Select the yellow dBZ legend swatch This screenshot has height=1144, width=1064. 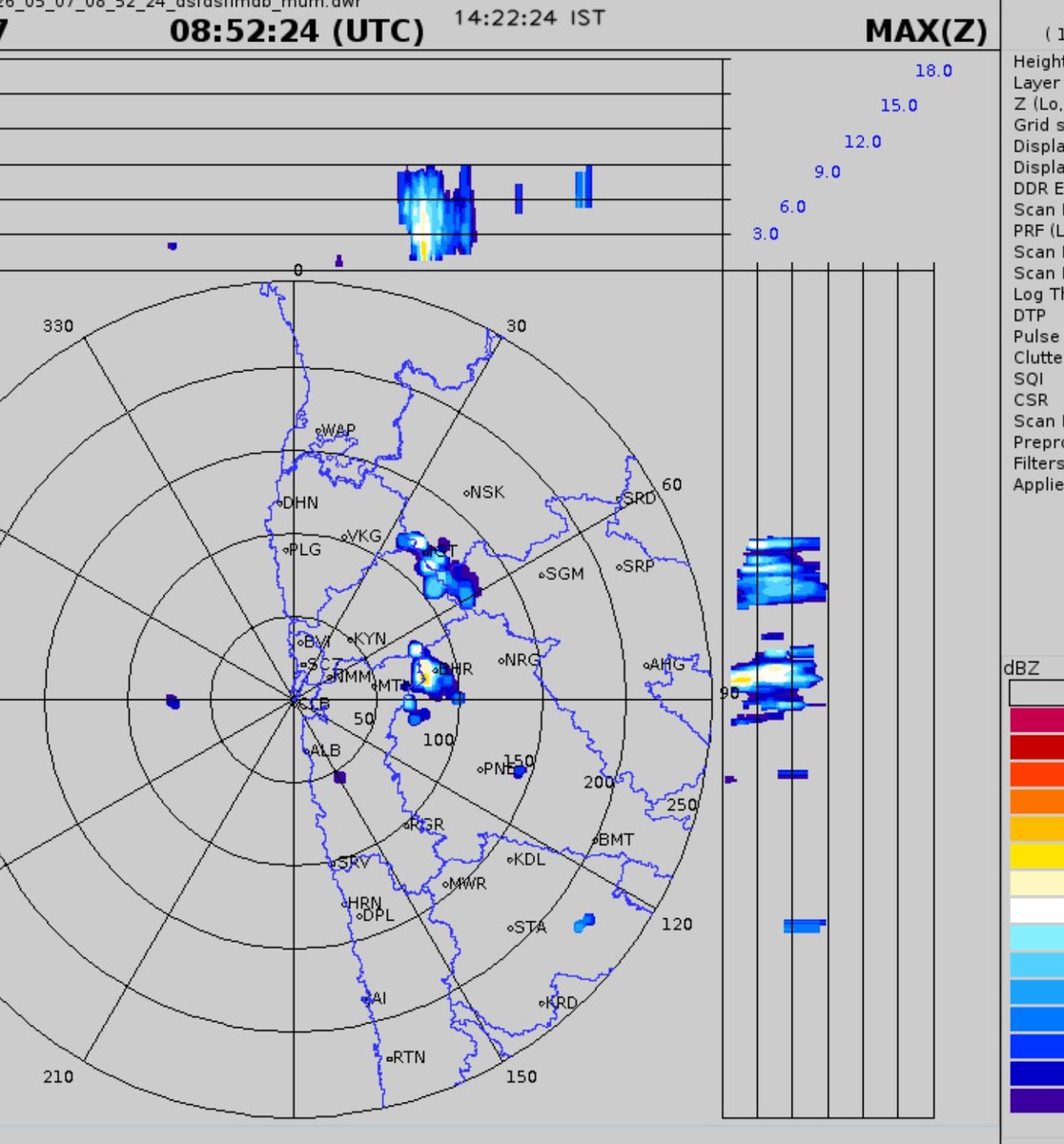pyautogui.click(x=1037, y=856)
